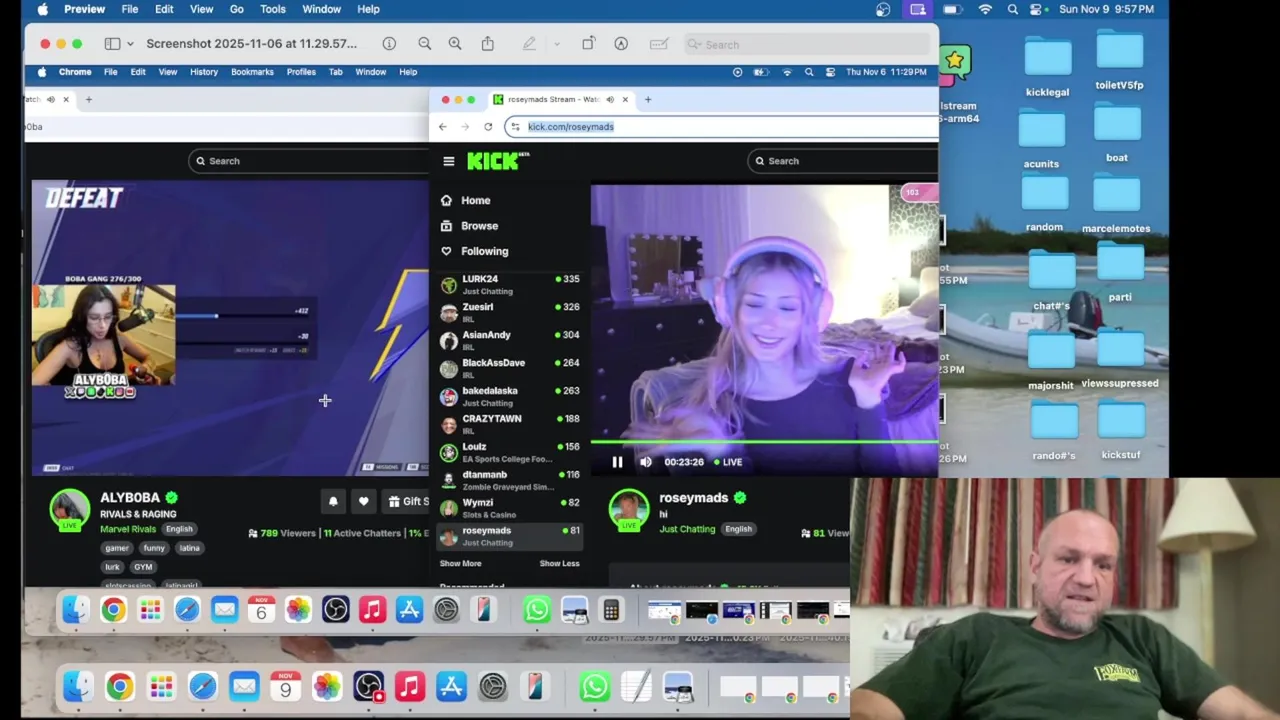Screen dimensions: 1280x720
Task: Open the Help menu in the top bar
Action: tap(368, 9)
